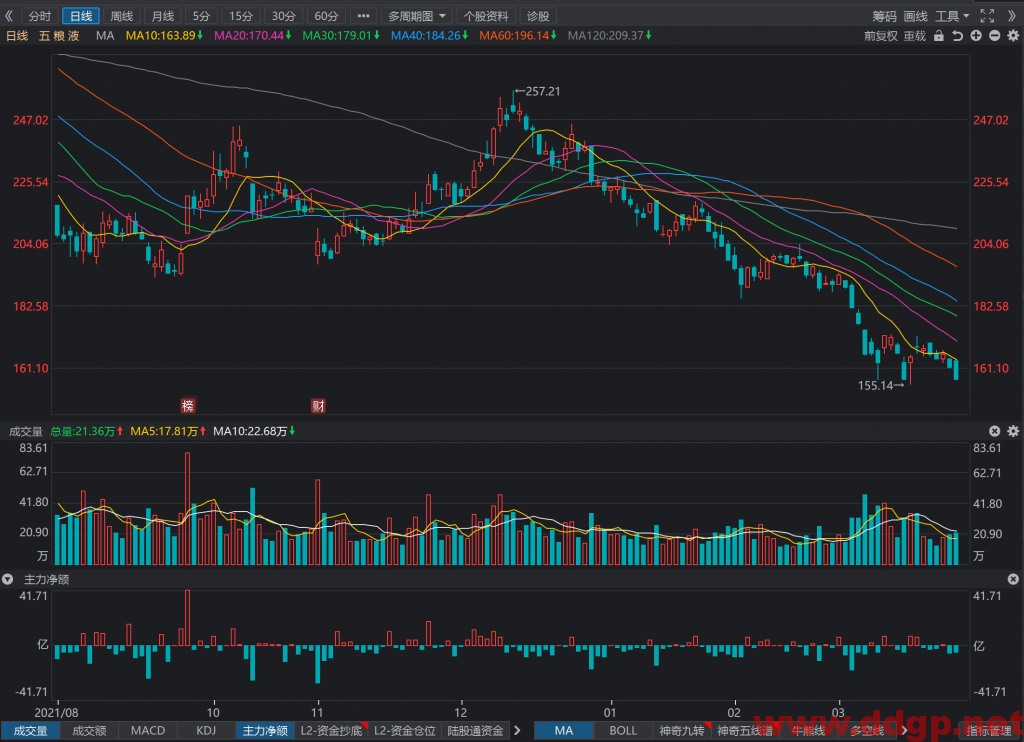Select the 主力净额 indicator tab

[265, 731]
